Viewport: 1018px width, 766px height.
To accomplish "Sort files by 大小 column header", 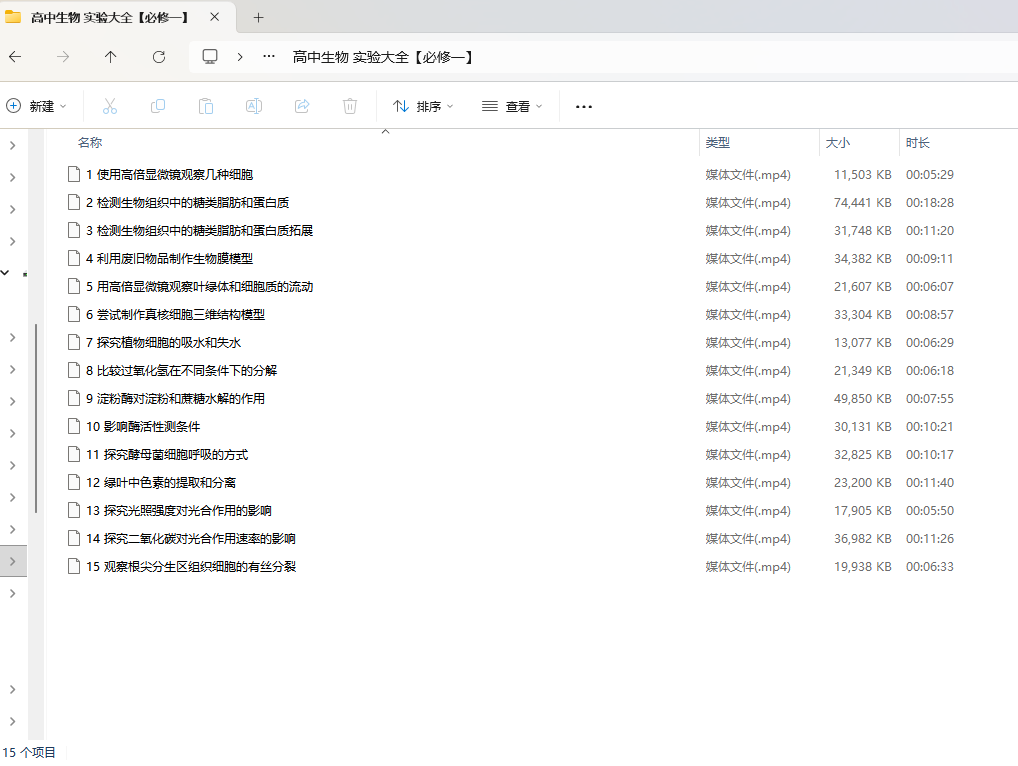I will tap(837, 143).
